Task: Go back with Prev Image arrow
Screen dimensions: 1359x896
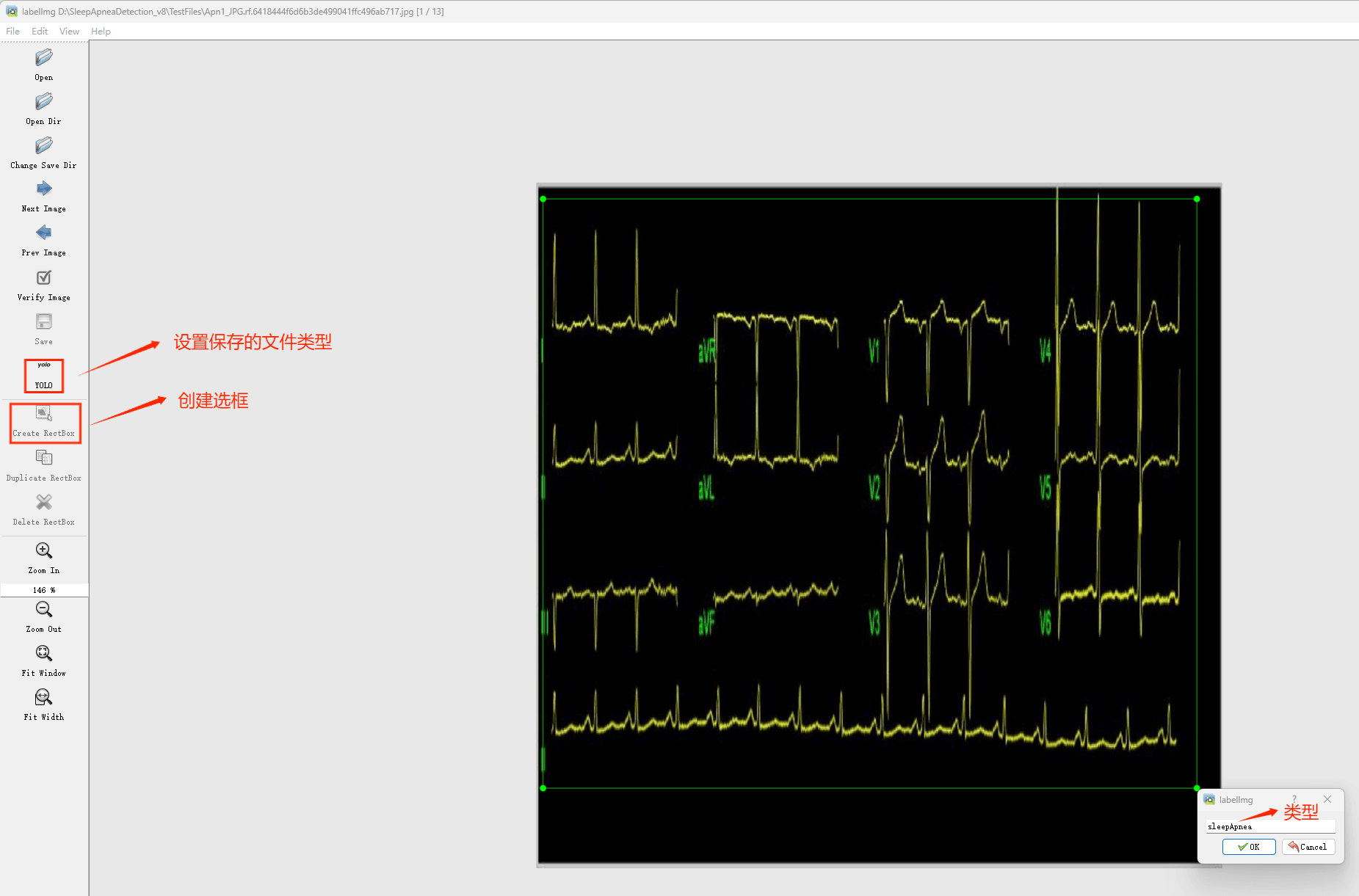Action: [x=44, y=233]
